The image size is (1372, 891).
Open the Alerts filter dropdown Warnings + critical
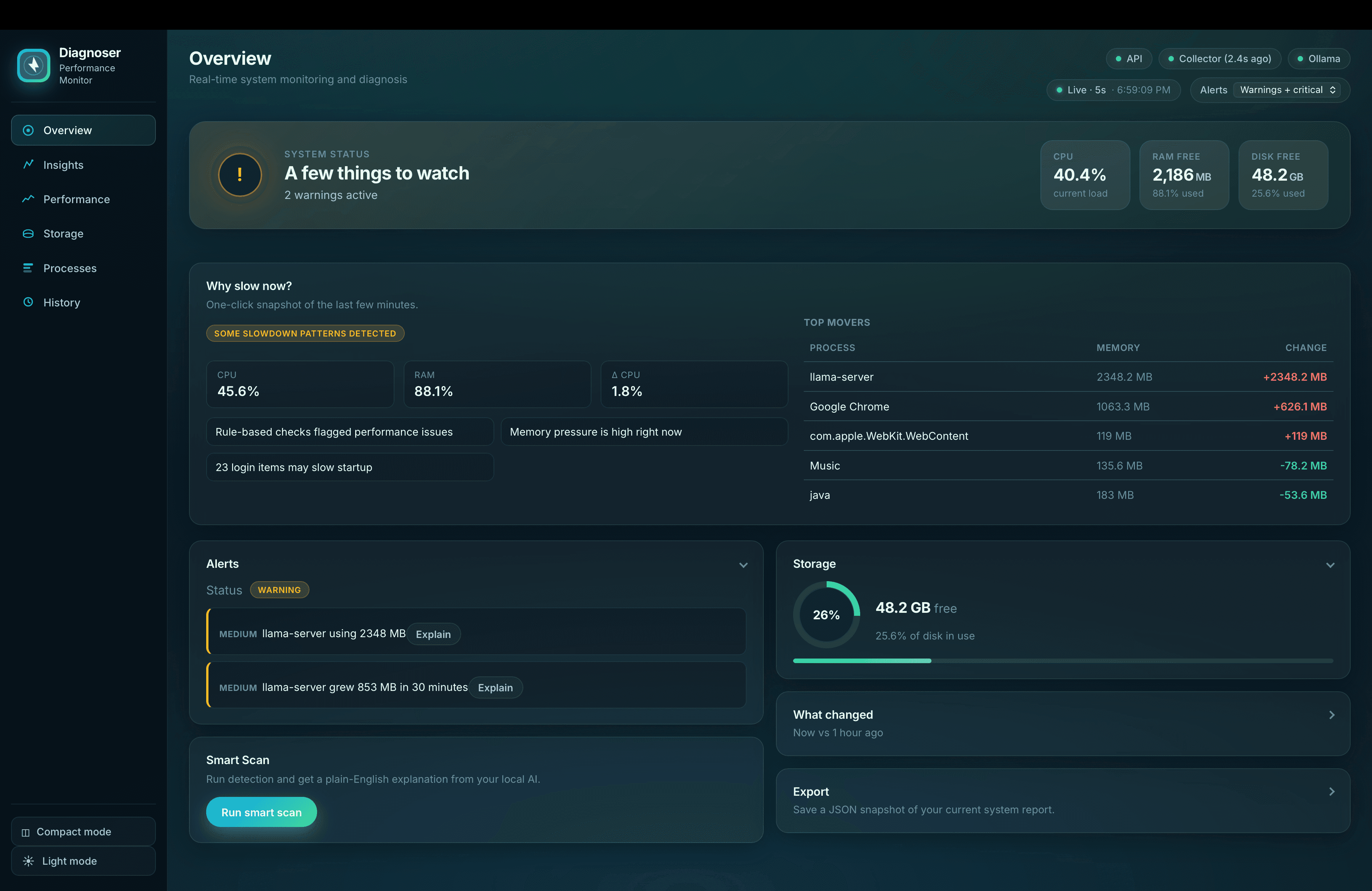pos(1287,90)
